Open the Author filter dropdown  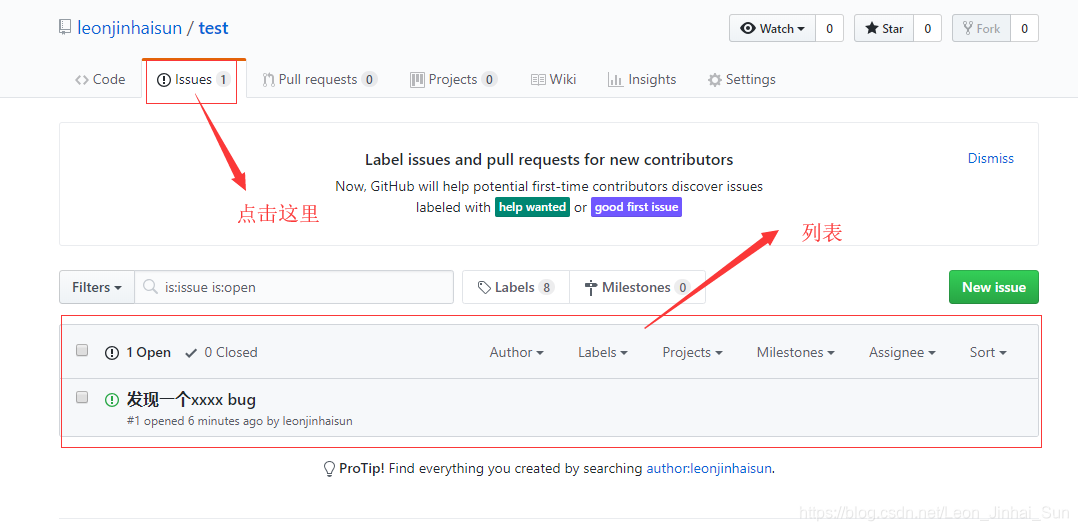tap(516, 352)
